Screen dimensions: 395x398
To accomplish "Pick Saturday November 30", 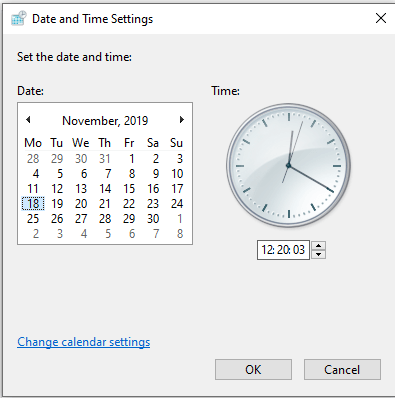I will point(153,219).
